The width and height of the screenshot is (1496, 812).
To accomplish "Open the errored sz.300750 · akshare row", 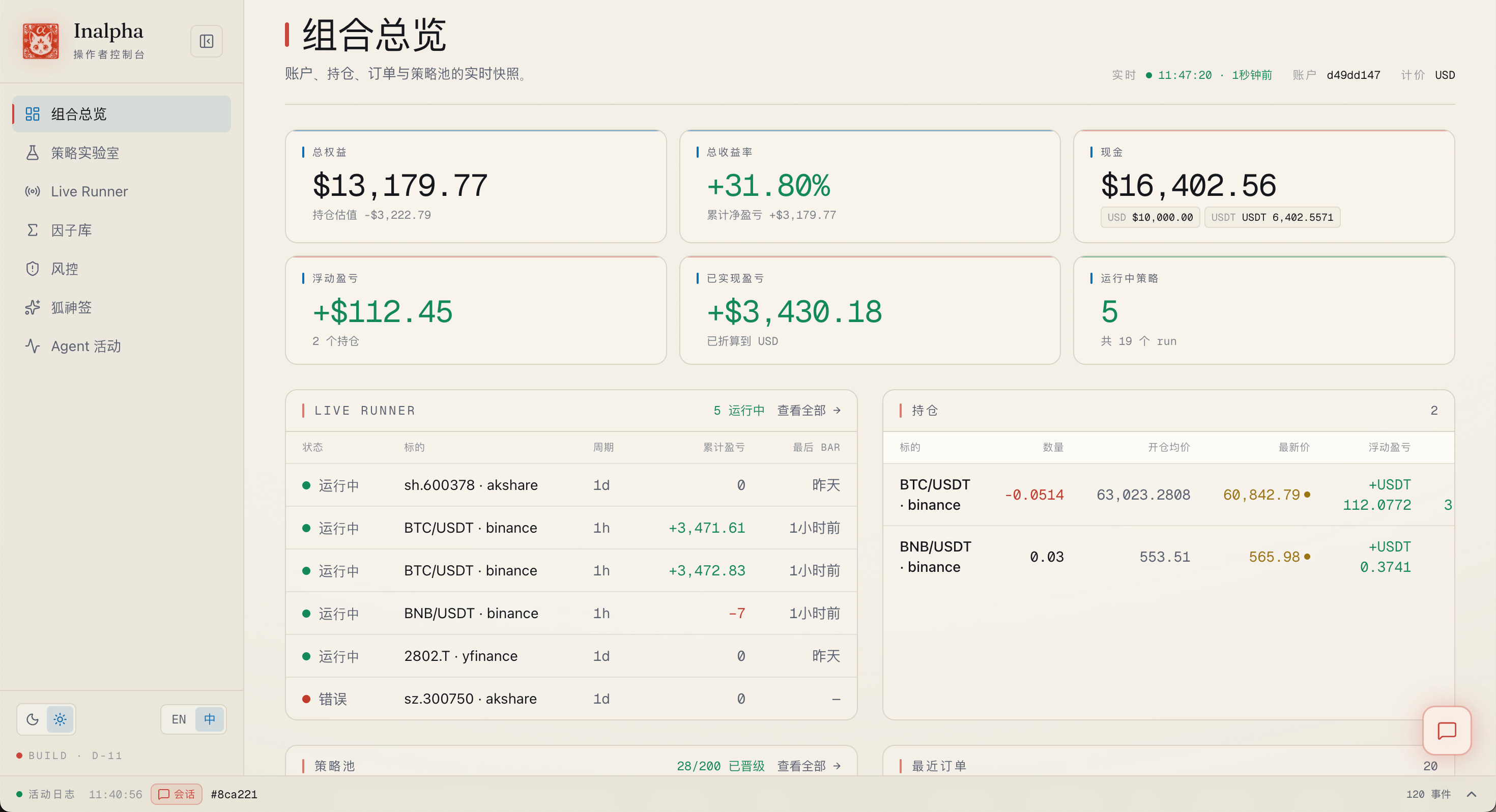I will (x=571, y=699).
